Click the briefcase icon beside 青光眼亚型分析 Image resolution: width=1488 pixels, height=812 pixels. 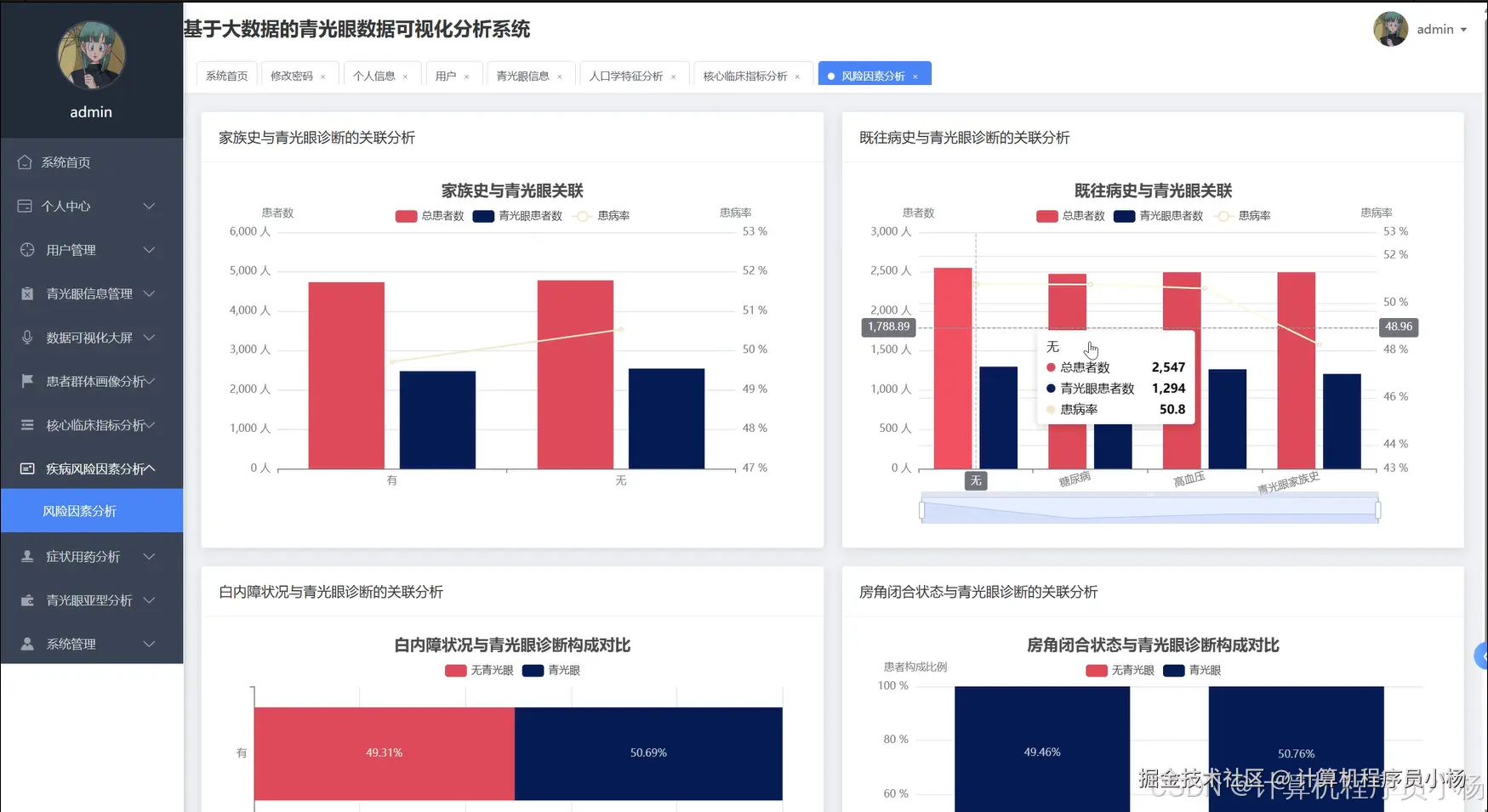click(27, 600)
